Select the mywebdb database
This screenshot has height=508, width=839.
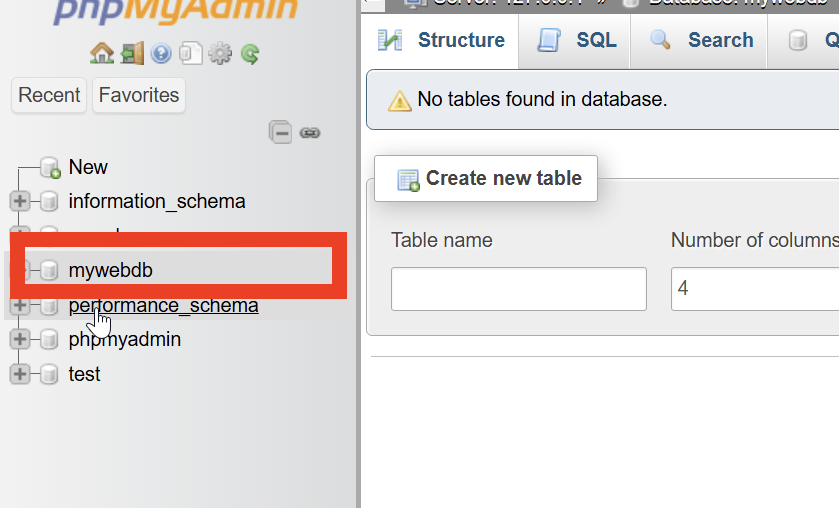111,270
